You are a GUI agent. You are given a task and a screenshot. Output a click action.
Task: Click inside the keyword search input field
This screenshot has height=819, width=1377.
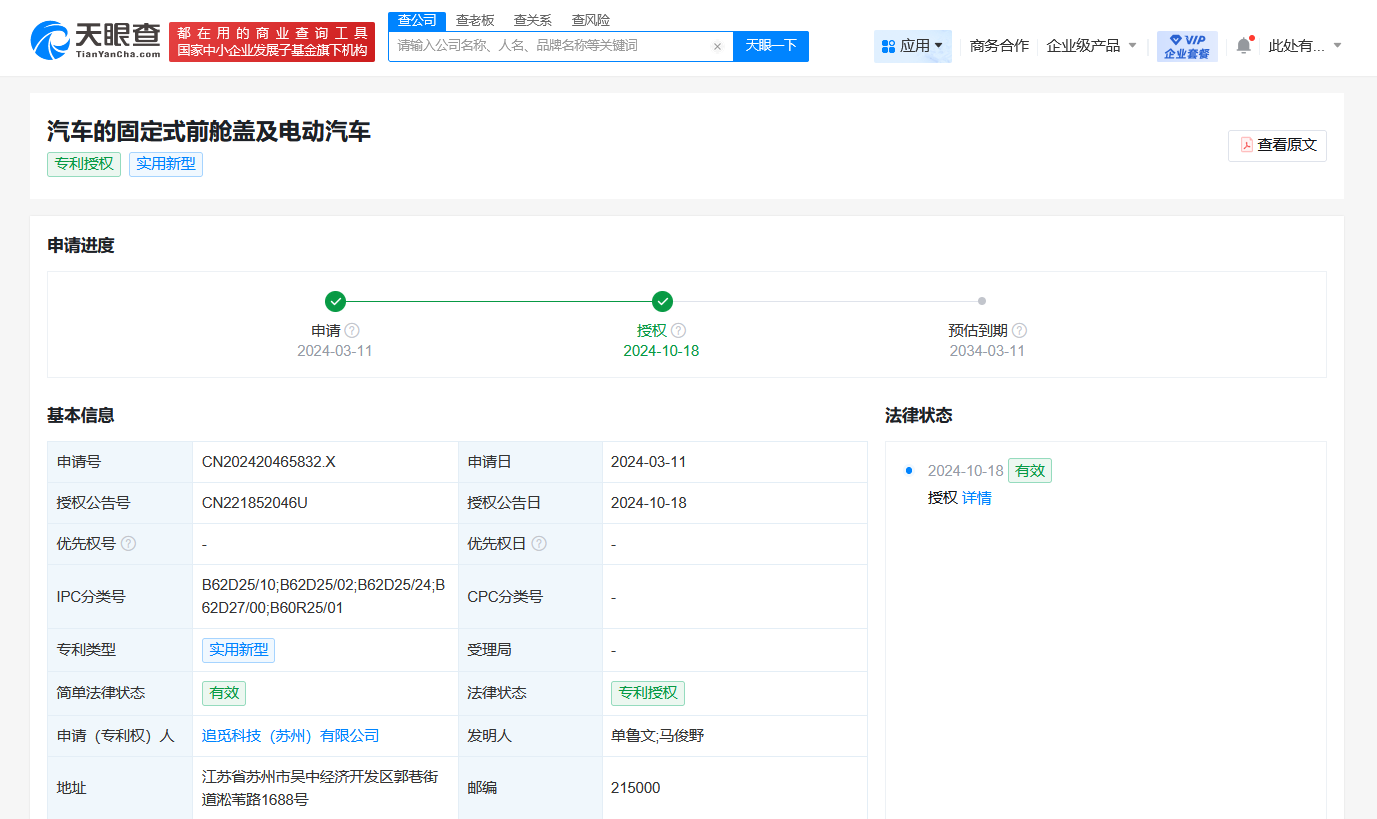click(x=550, y=46)
